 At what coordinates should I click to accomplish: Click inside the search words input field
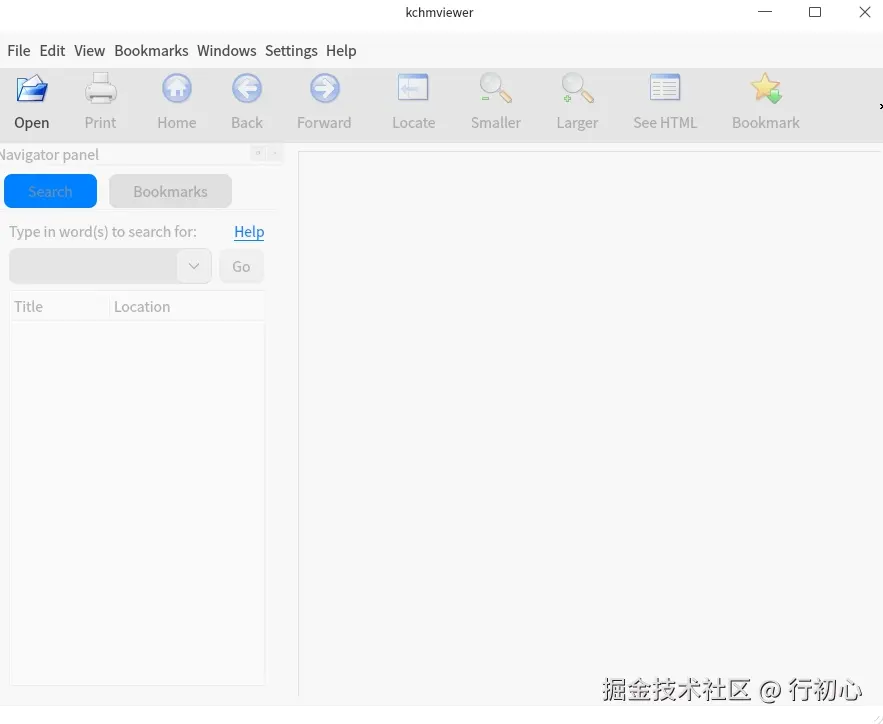click(93, 266)
